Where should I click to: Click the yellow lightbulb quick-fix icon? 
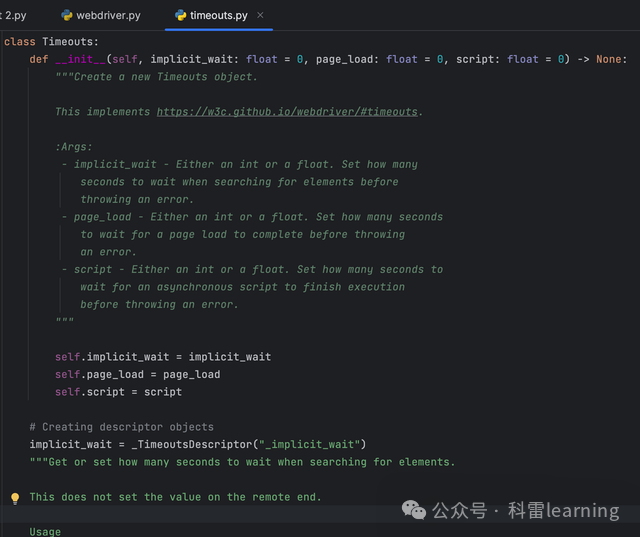coord(15,498)
